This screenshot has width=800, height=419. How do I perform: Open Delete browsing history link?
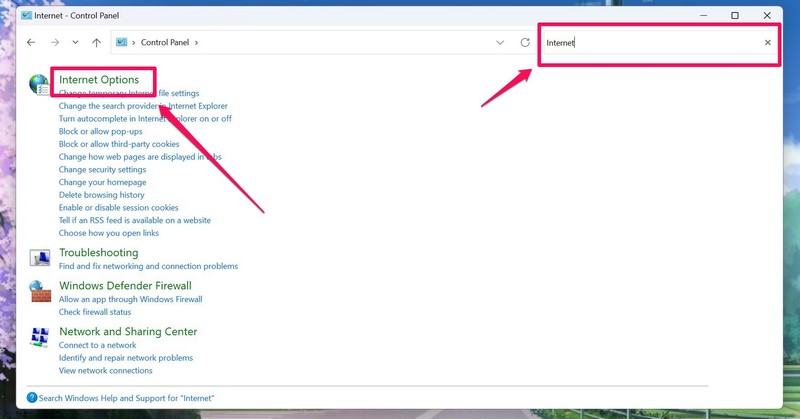tap(101, 195)
